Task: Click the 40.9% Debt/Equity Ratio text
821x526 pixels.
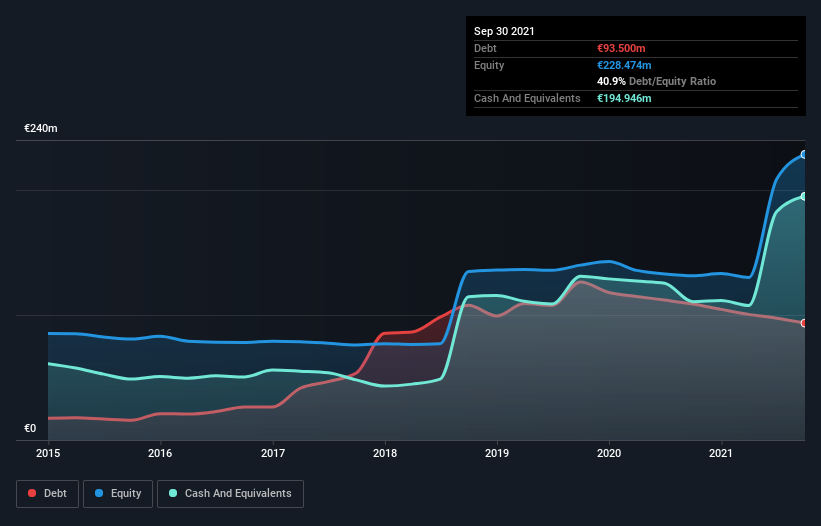Action: (657, 82)
